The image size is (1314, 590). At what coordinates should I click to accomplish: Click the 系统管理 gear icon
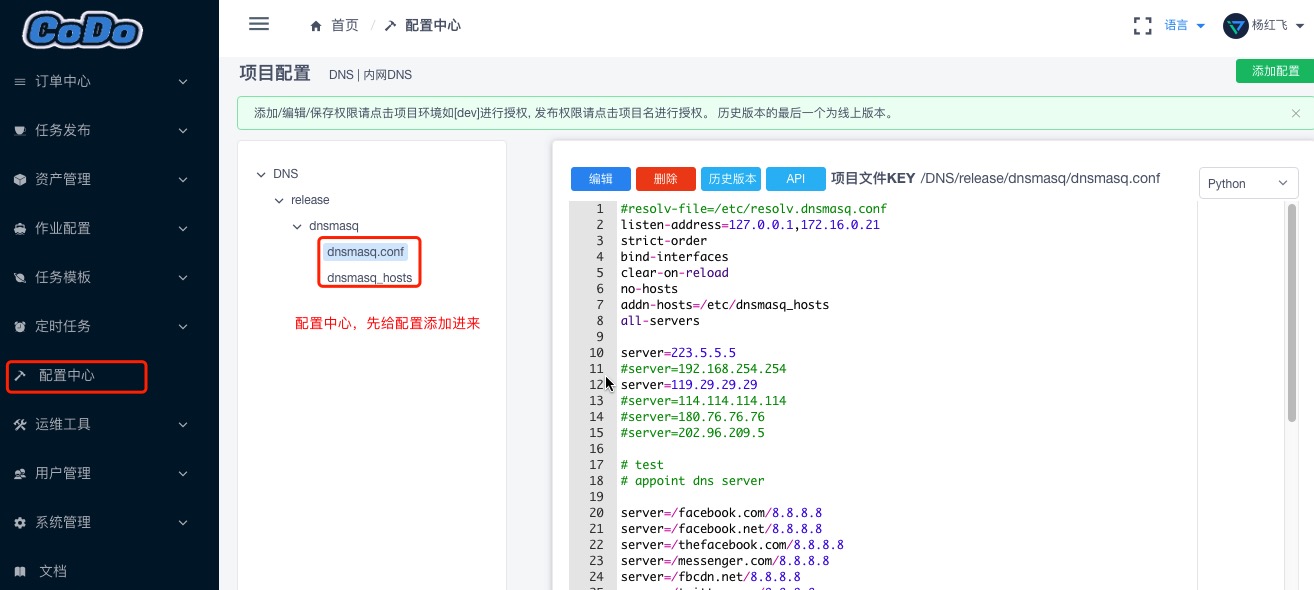point(20,523)
